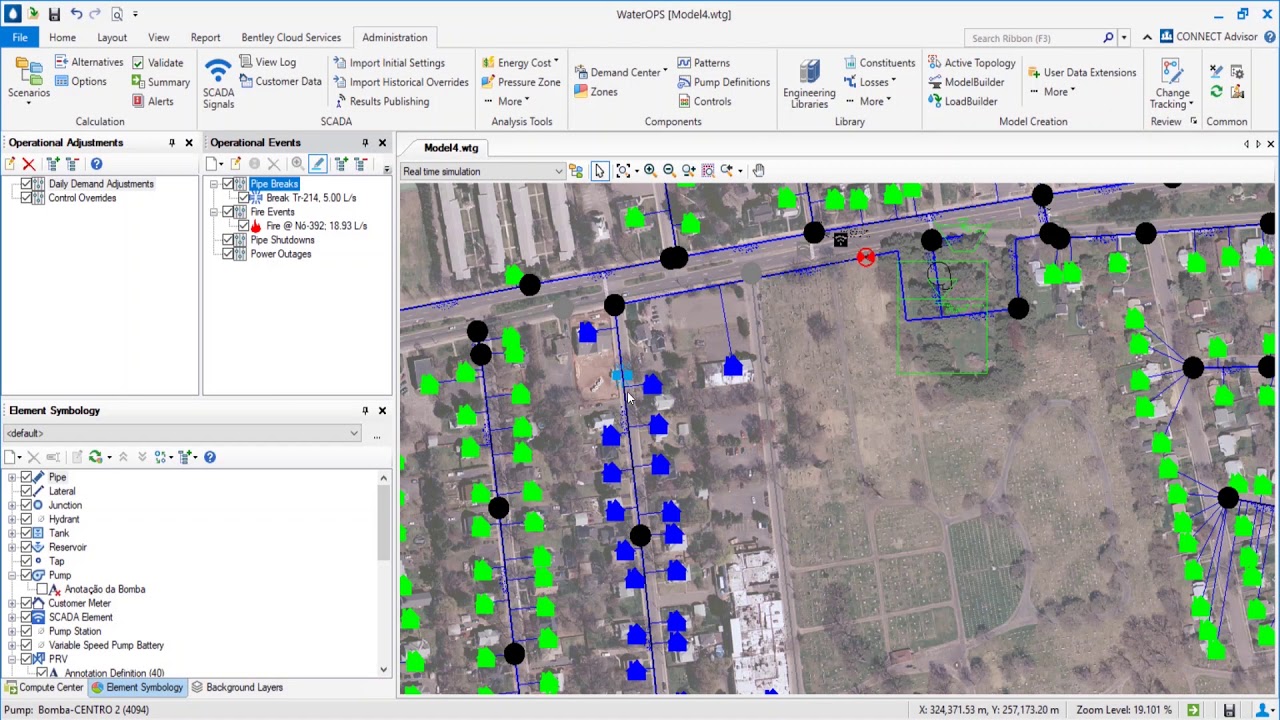Delete selected operational adjustment (red X)
The width and height of the screenshot is (1280, 720).
[x=28, y=164]
